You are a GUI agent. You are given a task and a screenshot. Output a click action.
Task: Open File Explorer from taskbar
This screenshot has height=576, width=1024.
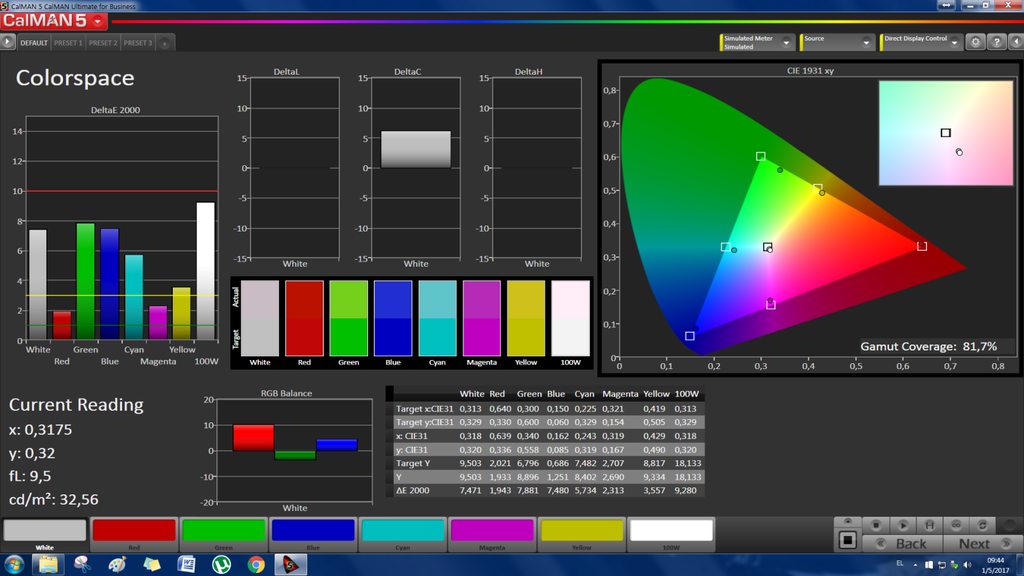click(48, 564)
